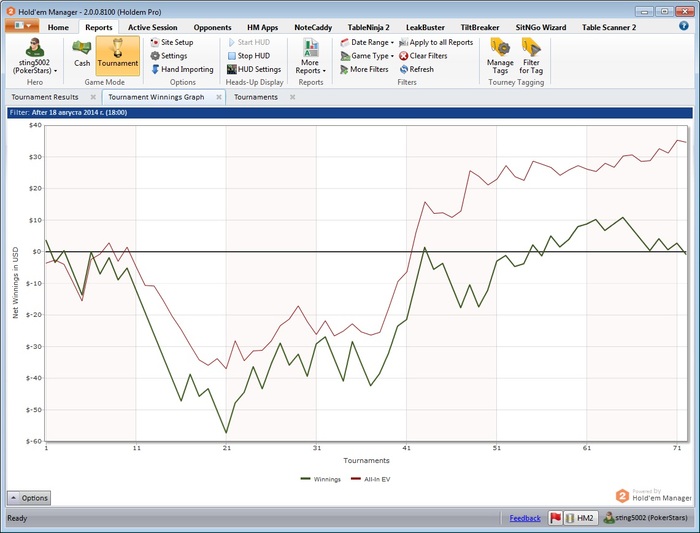The height and width of the screenshot is (533, 700).
Task: Open the LeakBuster tab
Action: click(425, 27)
